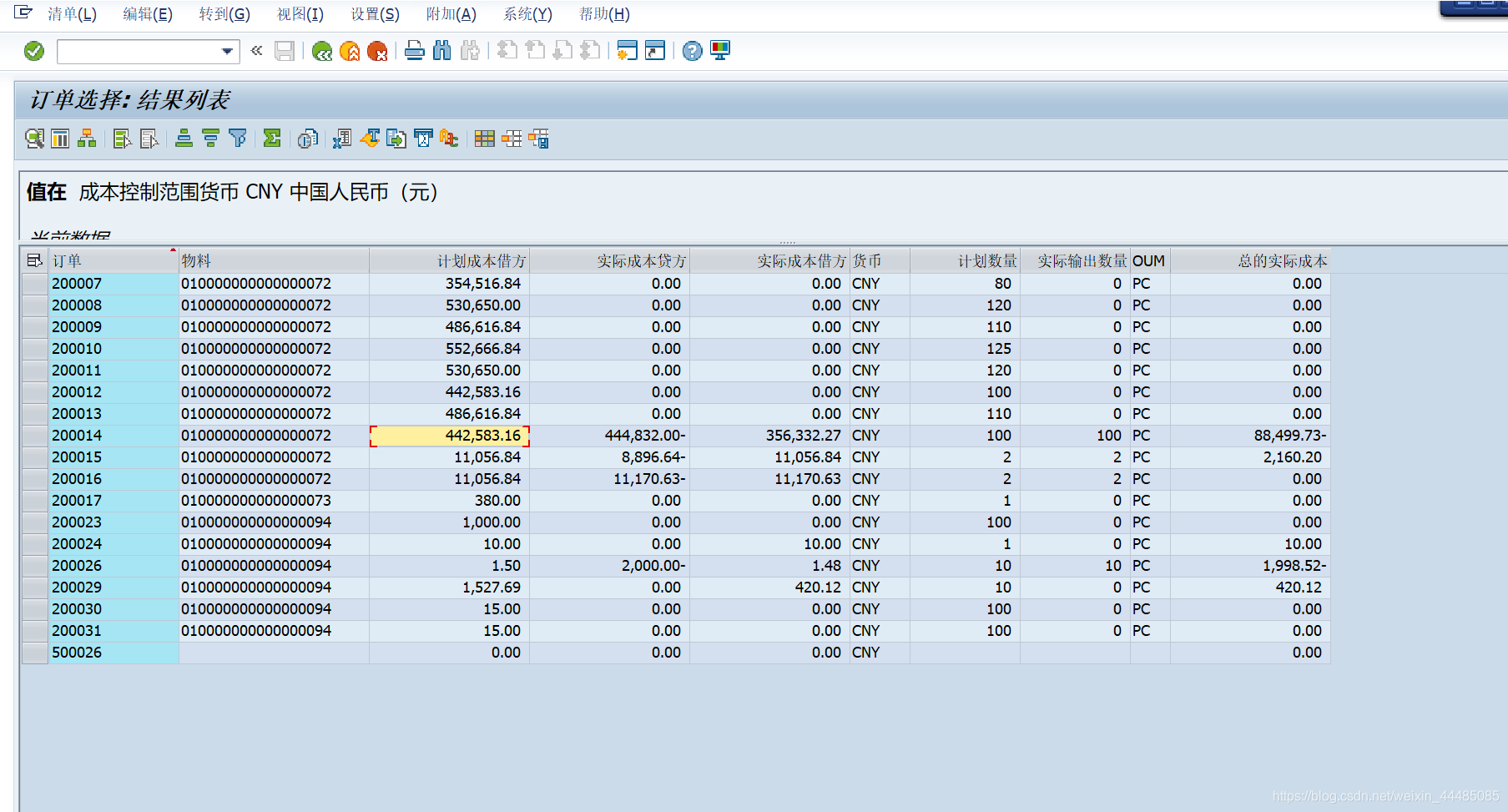Click order number 200026

tap(77, 566)
